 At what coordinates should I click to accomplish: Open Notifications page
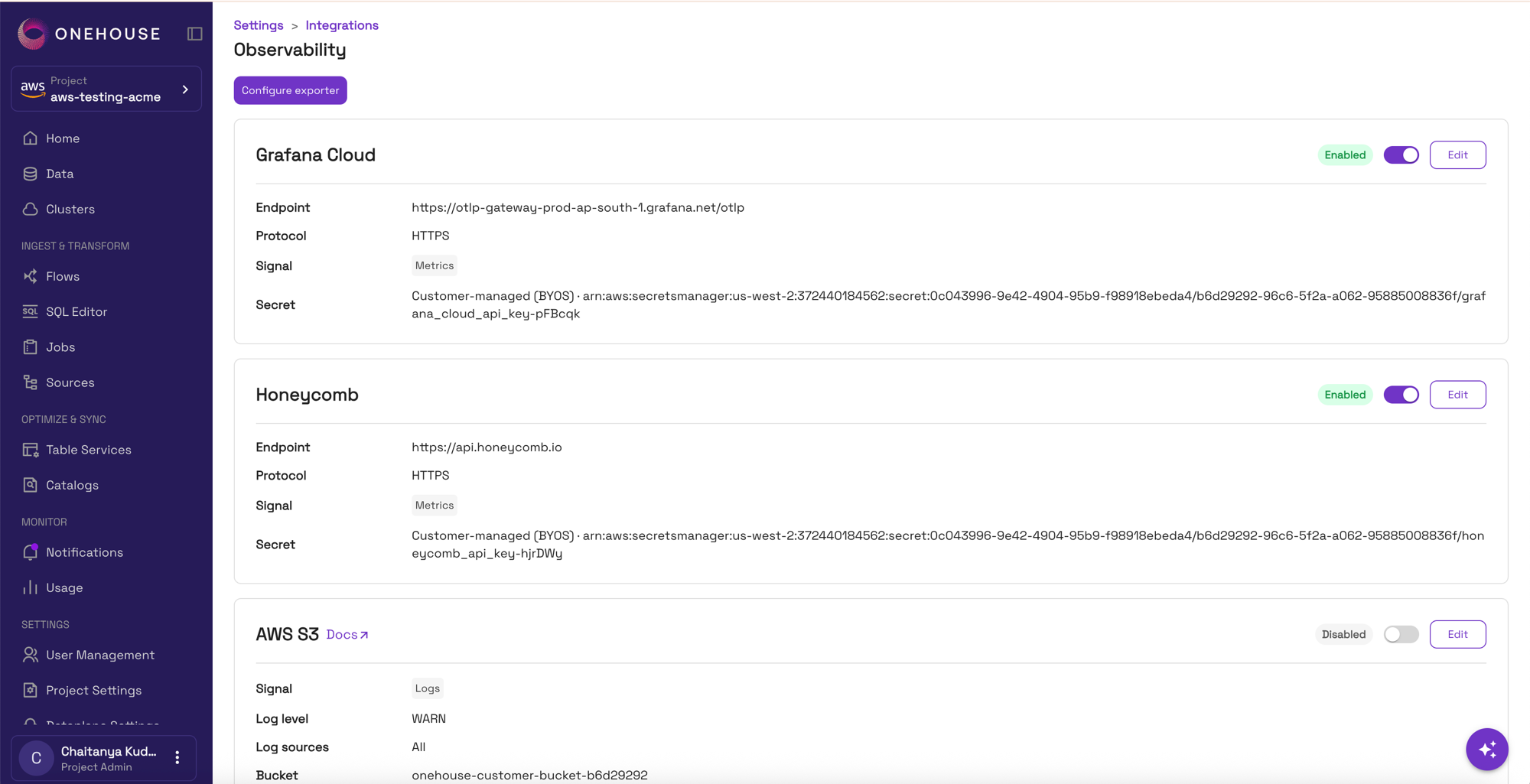[84, 552]
